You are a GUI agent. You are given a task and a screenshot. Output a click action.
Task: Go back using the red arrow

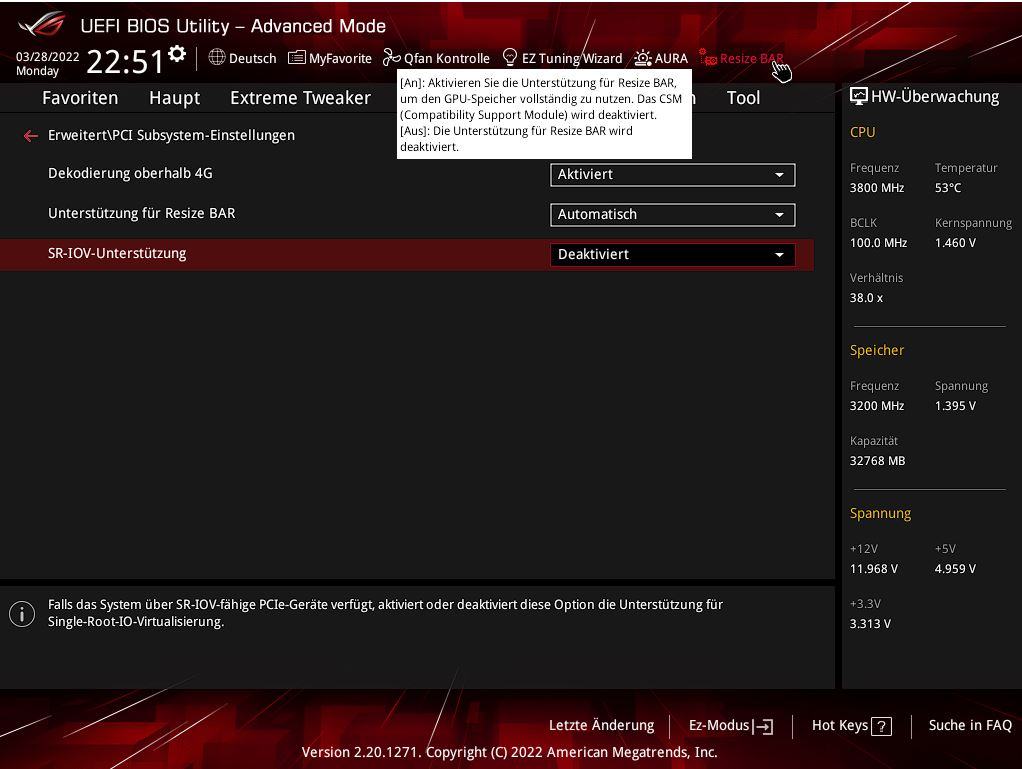30,136
